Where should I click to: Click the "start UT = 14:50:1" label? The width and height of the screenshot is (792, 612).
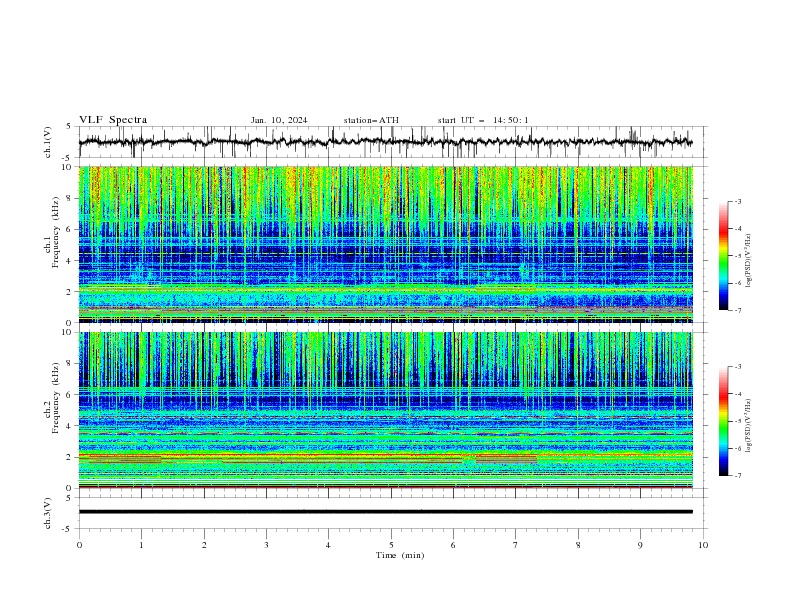[483, 120]
